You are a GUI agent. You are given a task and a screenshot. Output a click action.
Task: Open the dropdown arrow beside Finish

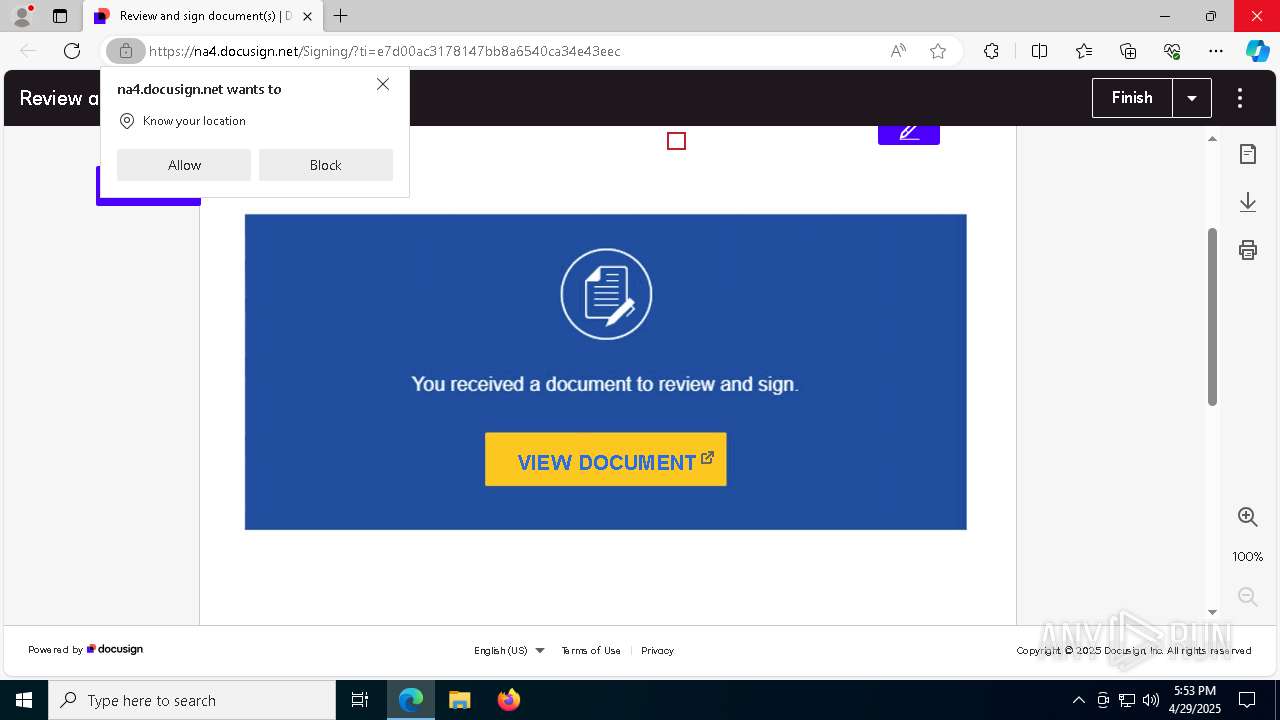1192,98
